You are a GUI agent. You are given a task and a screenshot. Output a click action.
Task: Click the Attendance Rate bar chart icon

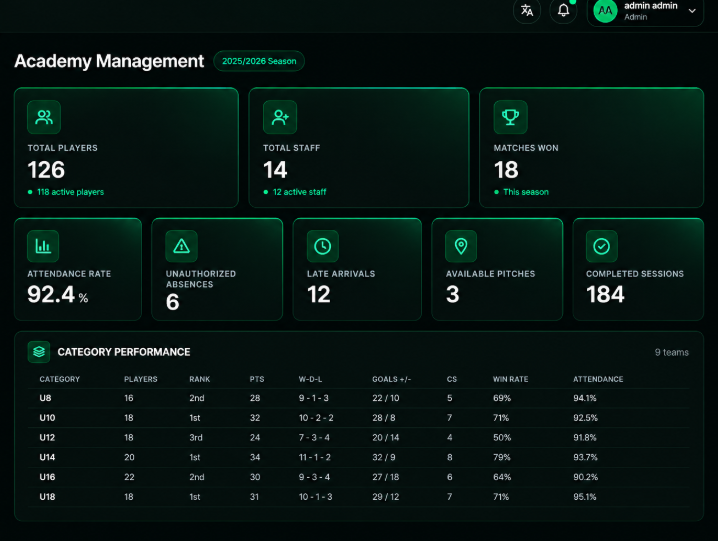click(43, 246)
